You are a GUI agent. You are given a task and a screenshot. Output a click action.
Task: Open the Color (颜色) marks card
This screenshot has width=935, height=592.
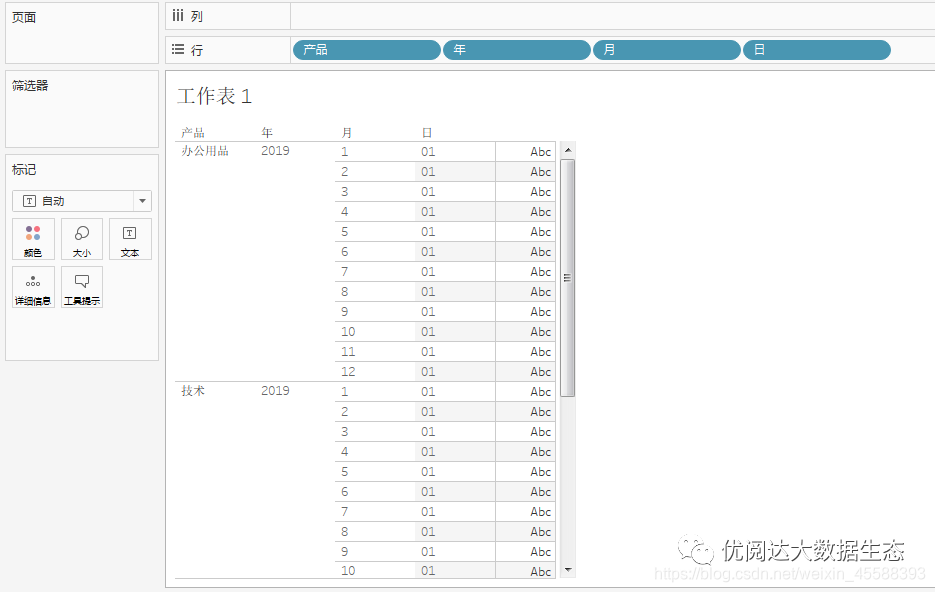[x=33, y=239]
